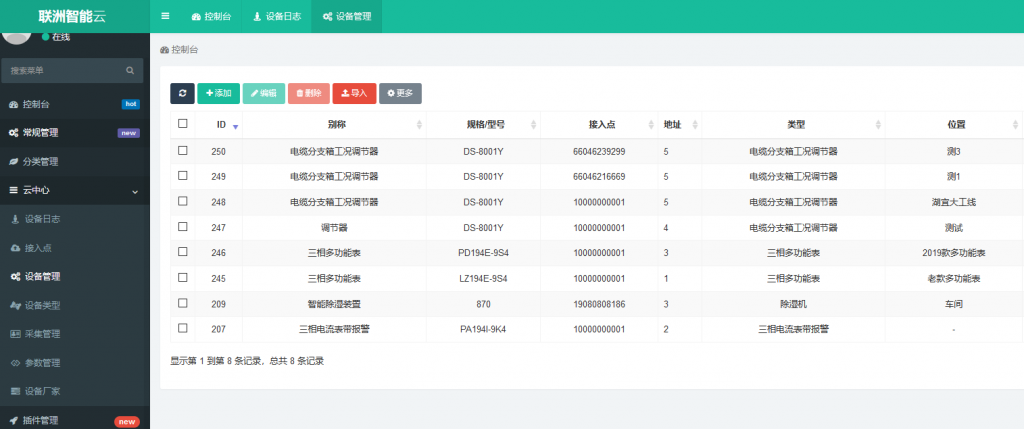Select the checkbox for row ID 250

(x=182, y=151)
